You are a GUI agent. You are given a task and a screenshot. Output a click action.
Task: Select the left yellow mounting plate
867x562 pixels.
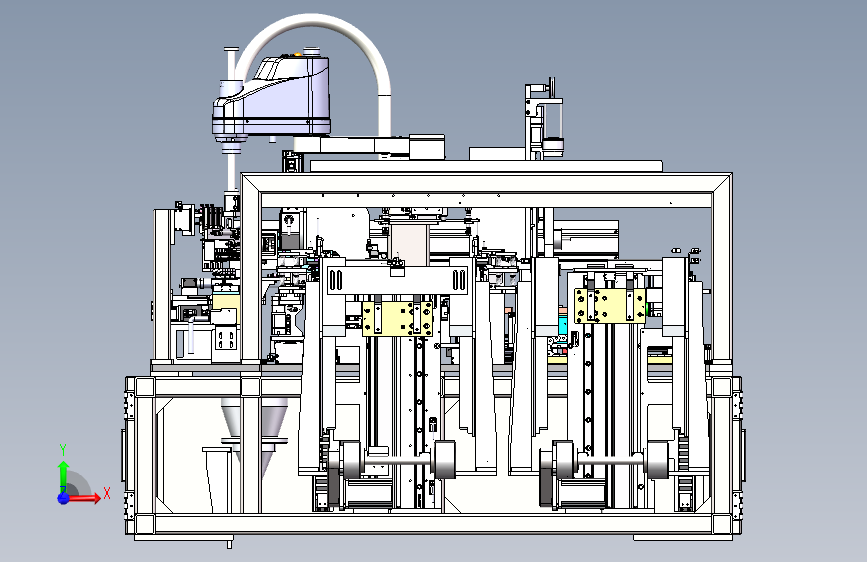pyautogui.click(x=397, y=319)
